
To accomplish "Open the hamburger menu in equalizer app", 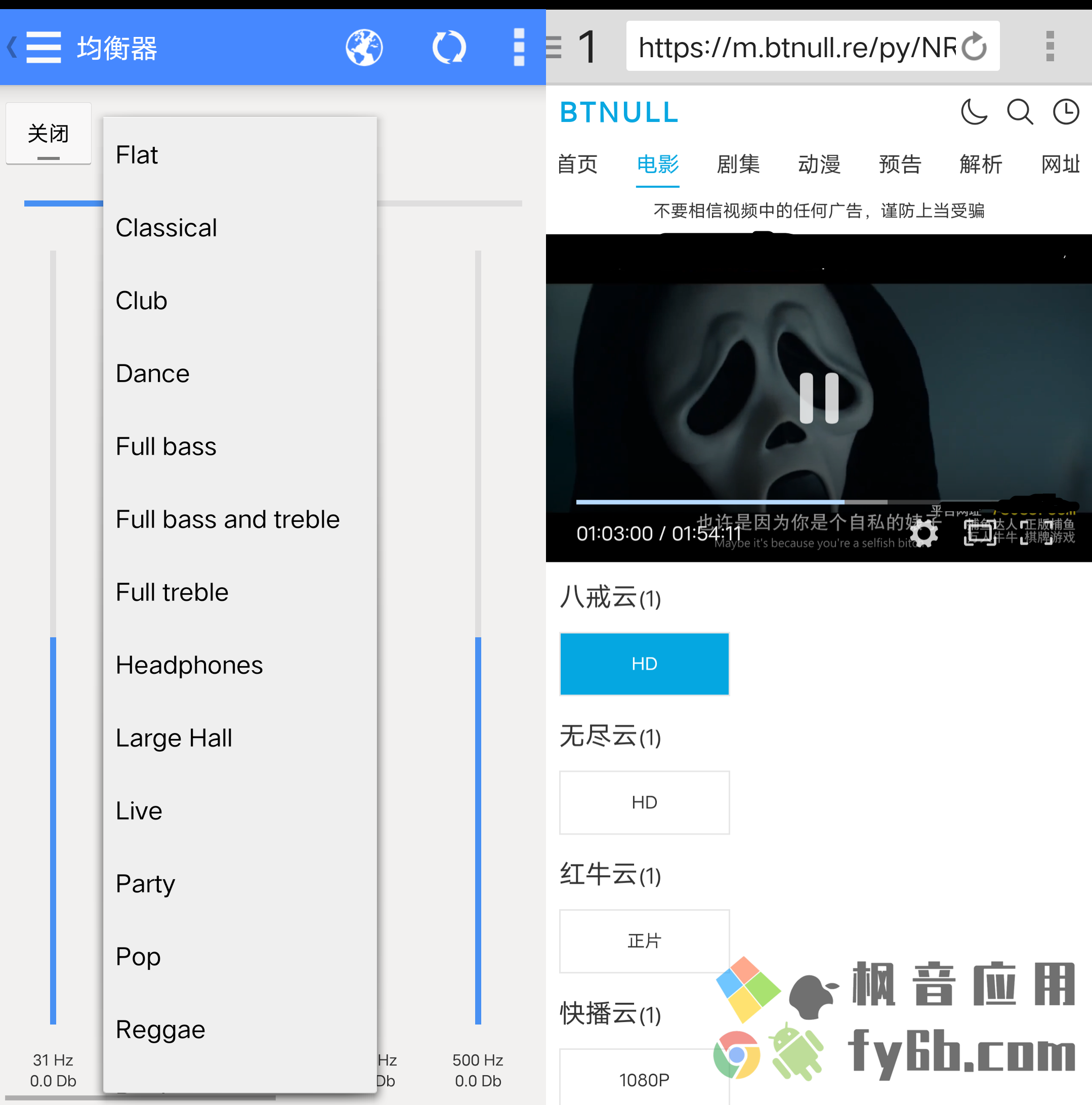I will (44, 48).
